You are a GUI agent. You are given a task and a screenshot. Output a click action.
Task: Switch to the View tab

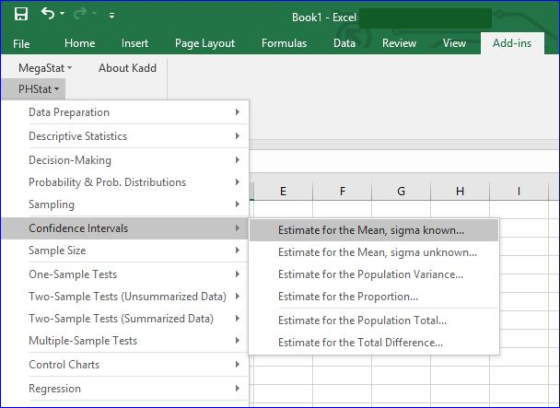pyautogui.click(x=454, y=43)
